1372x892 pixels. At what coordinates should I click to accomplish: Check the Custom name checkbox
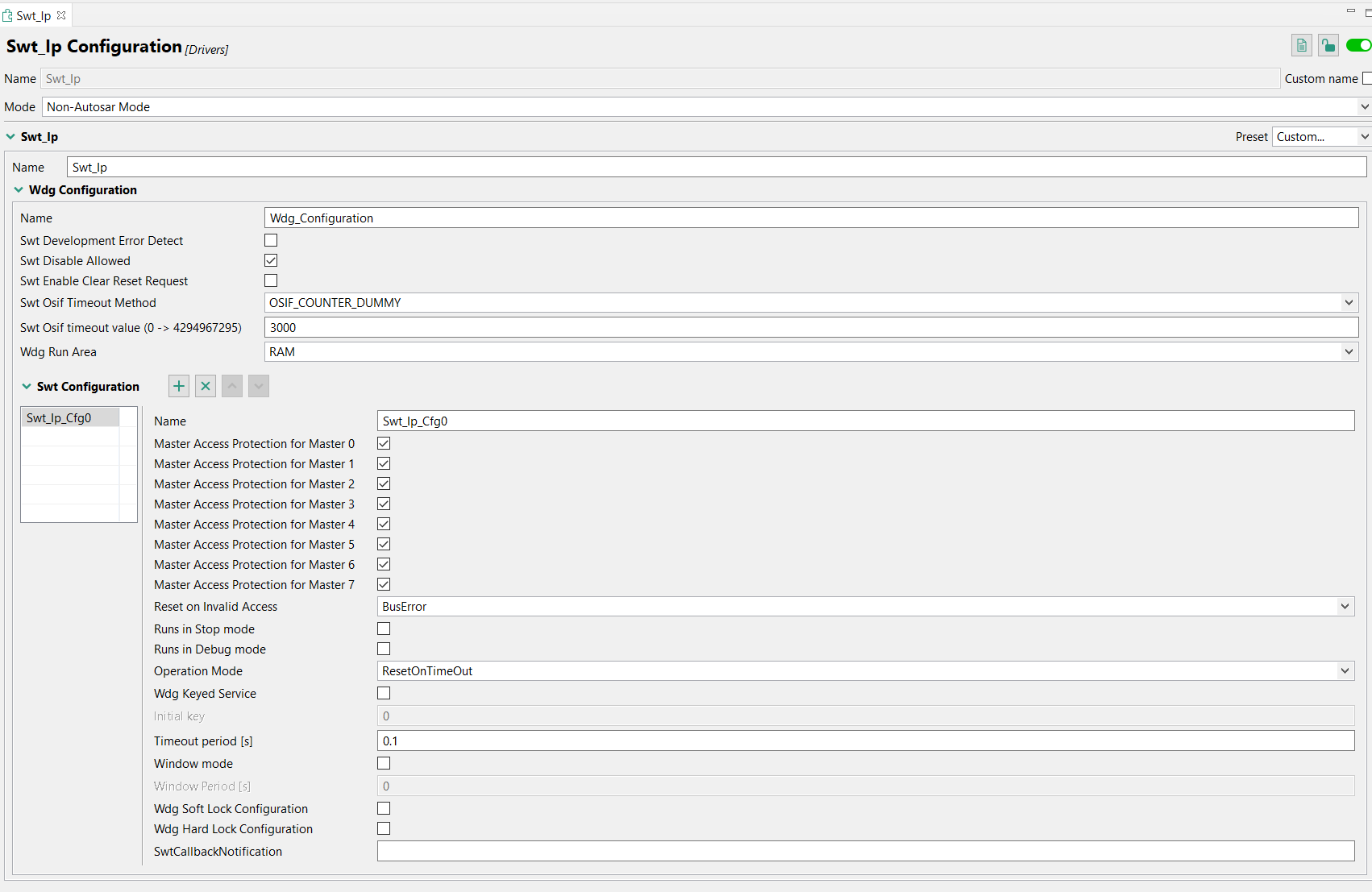(x=1366, y=78)
